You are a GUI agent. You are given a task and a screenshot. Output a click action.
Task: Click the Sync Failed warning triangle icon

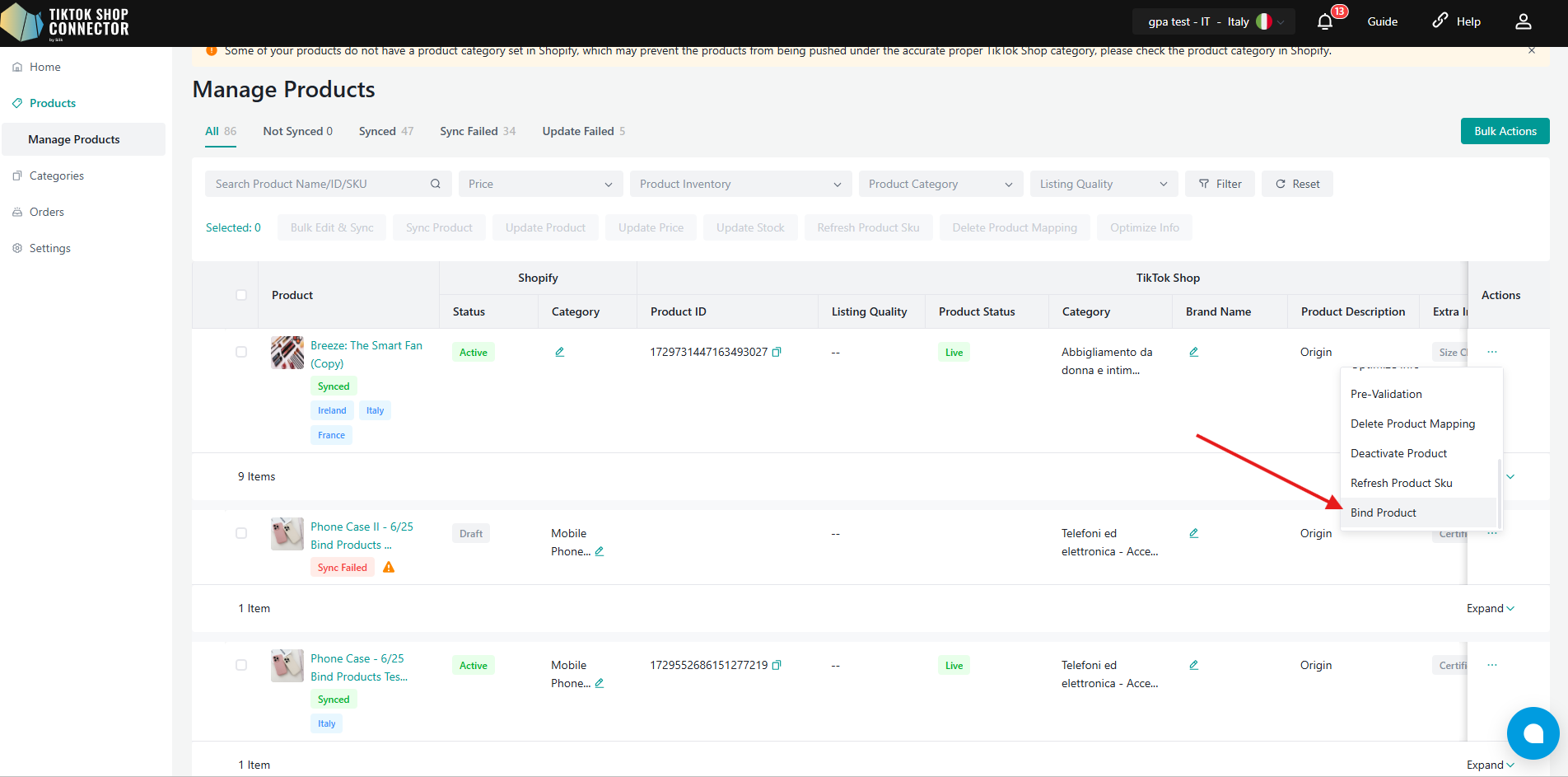pyautogui.click(x=389, y=567)
